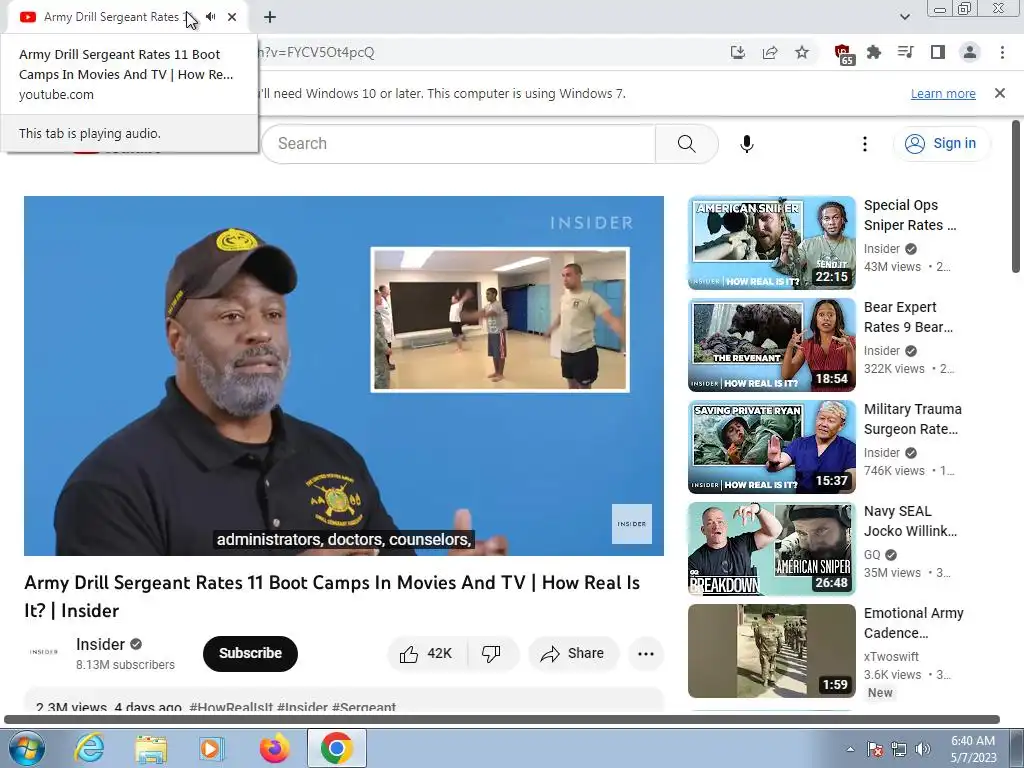Open the Windows Start menu
Viewport: 1024px width, 768px height.
pos(26,748)
